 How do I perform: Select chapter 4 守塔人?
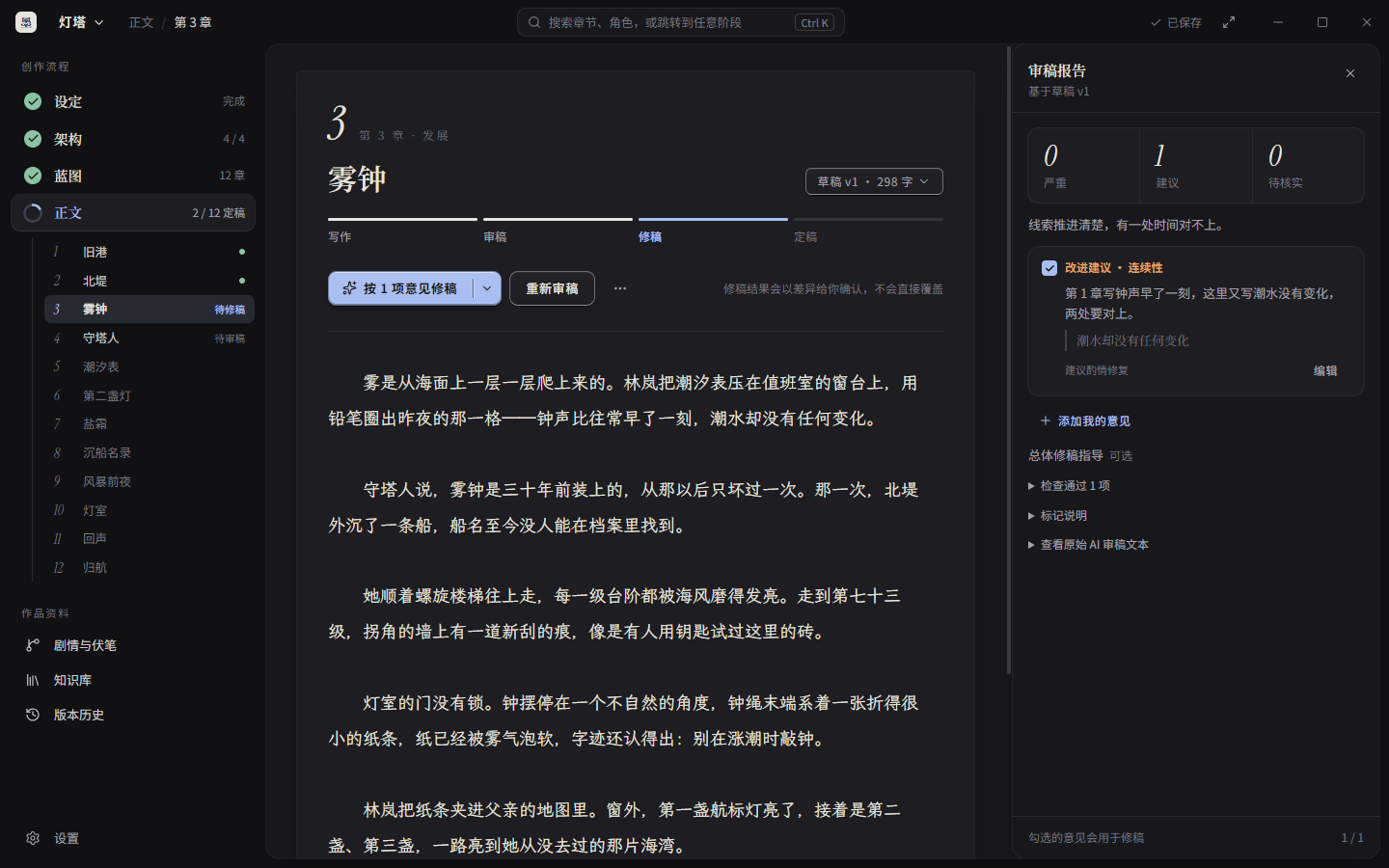(x=150, y=339)
